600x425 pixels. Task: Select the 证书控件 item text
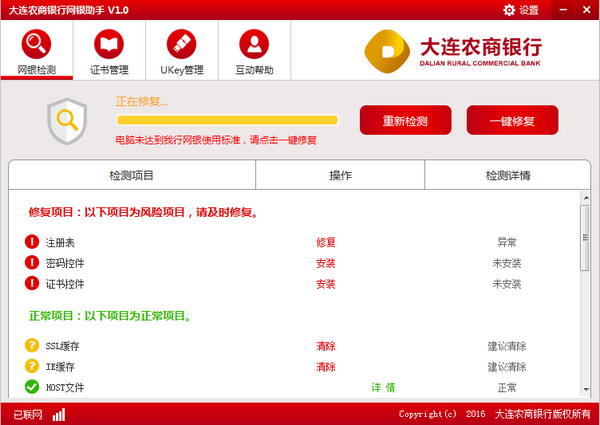click(65, 284)
